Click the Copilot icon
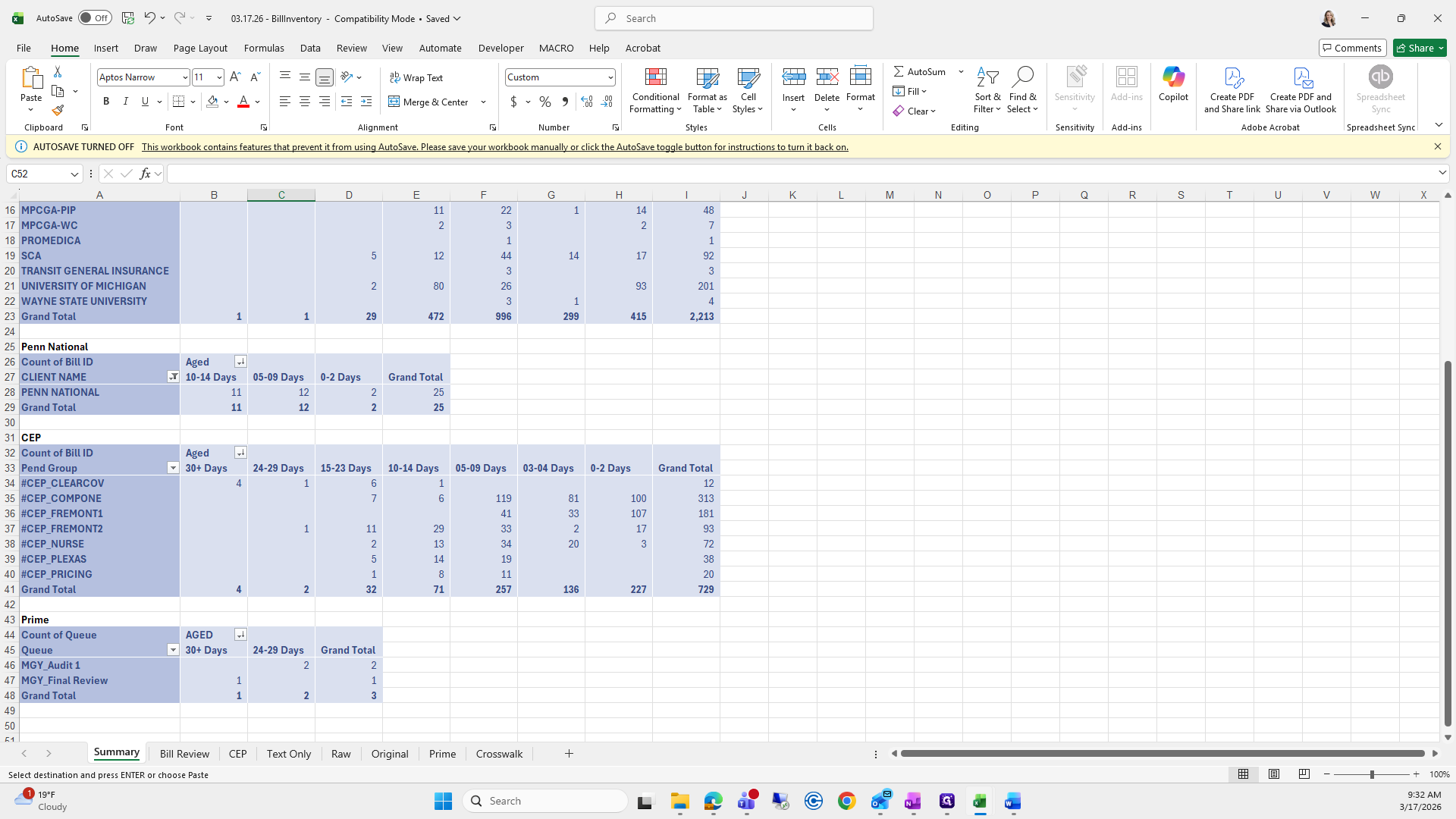 [x=1173, y=83]
